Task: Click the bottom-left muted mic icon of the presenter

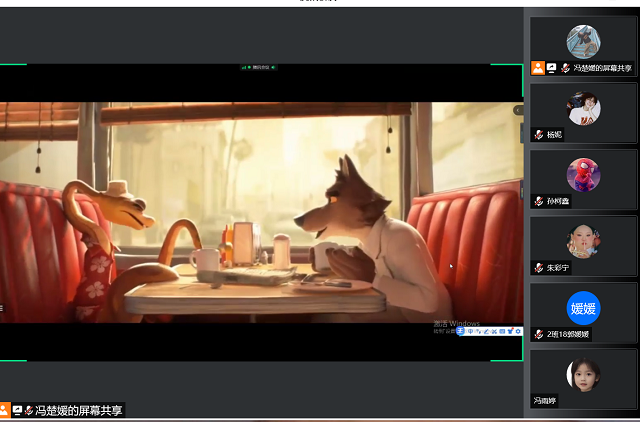Action: [29, 410]
